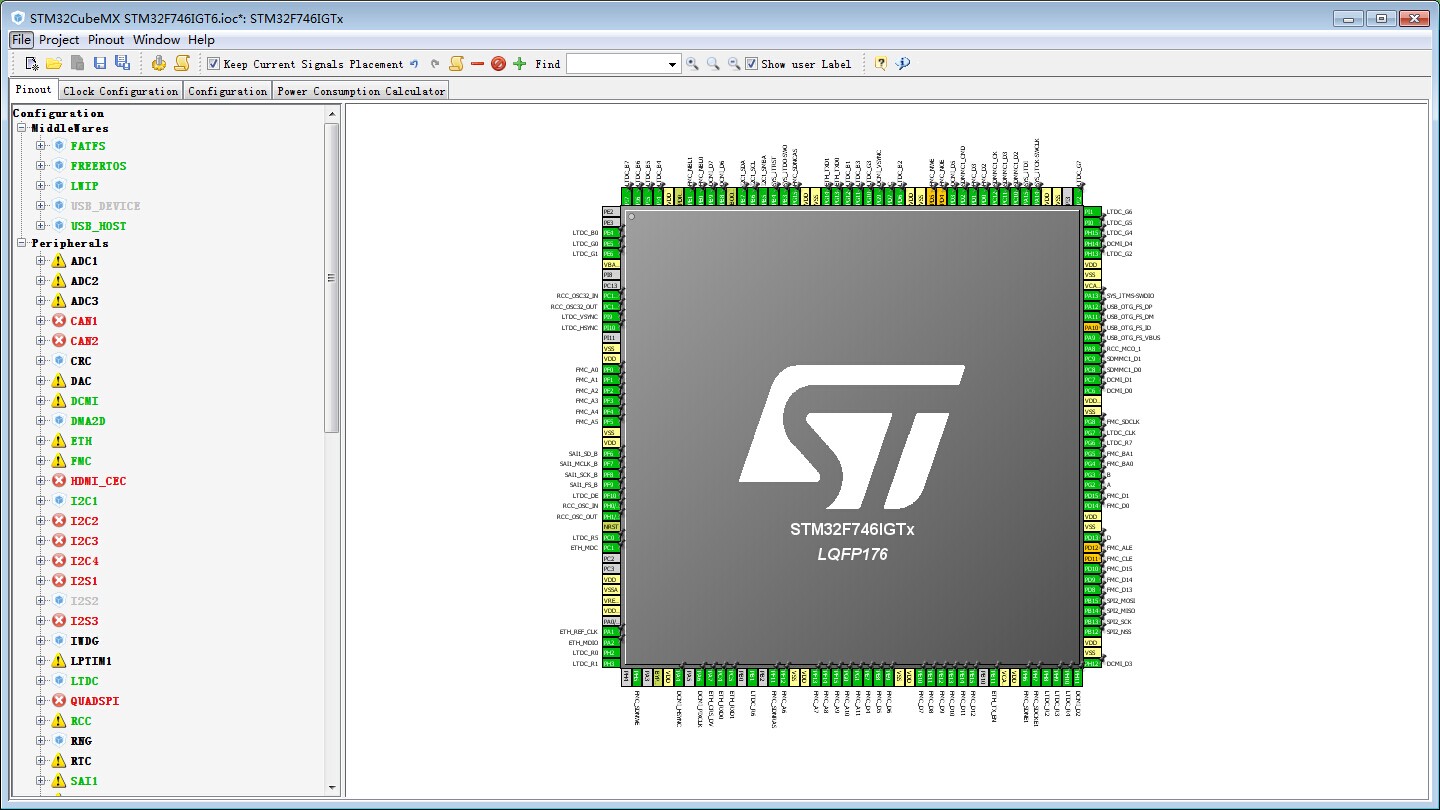Click the Save Project floppy icon

pos(100,64)
